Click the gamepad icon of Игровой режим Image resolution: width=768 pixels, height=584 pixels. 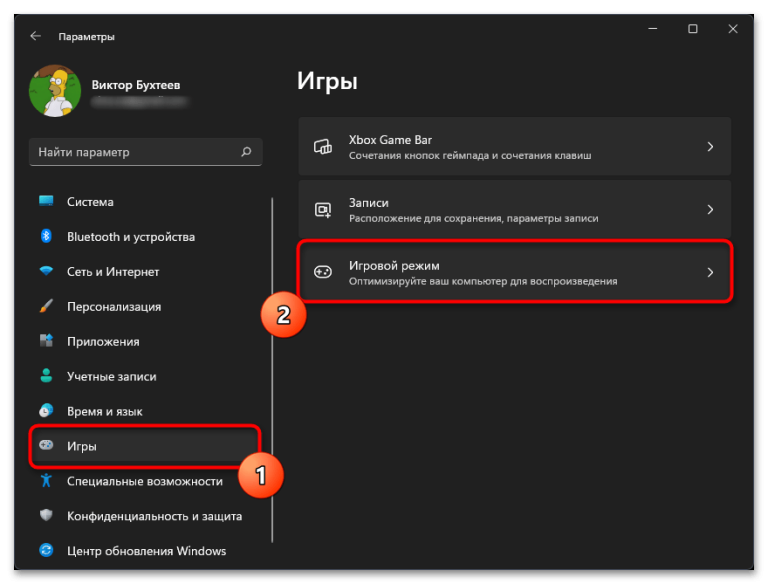[323, 272]
